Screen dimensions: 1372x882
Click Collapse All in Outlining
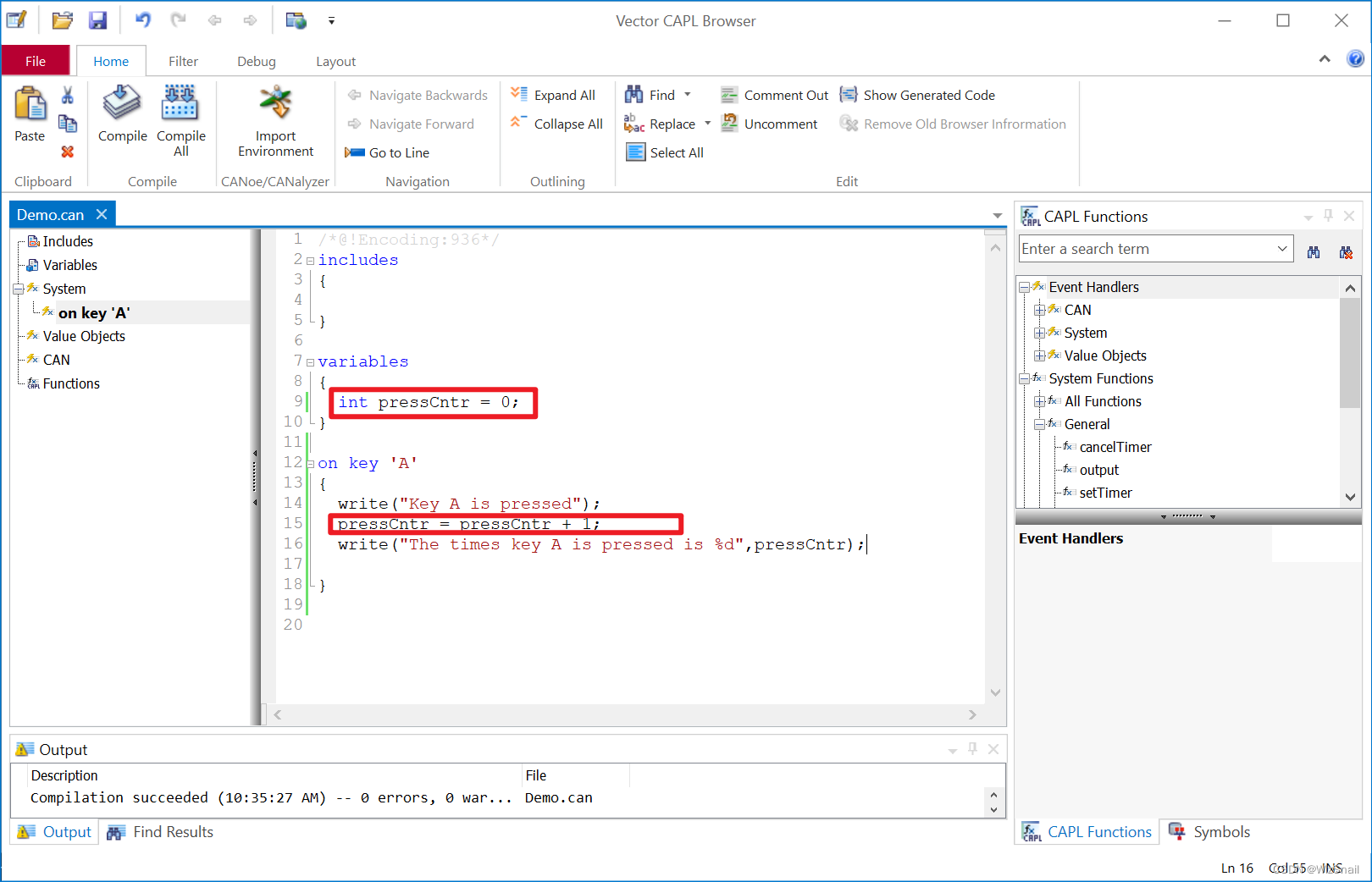[x=556, y=124]
